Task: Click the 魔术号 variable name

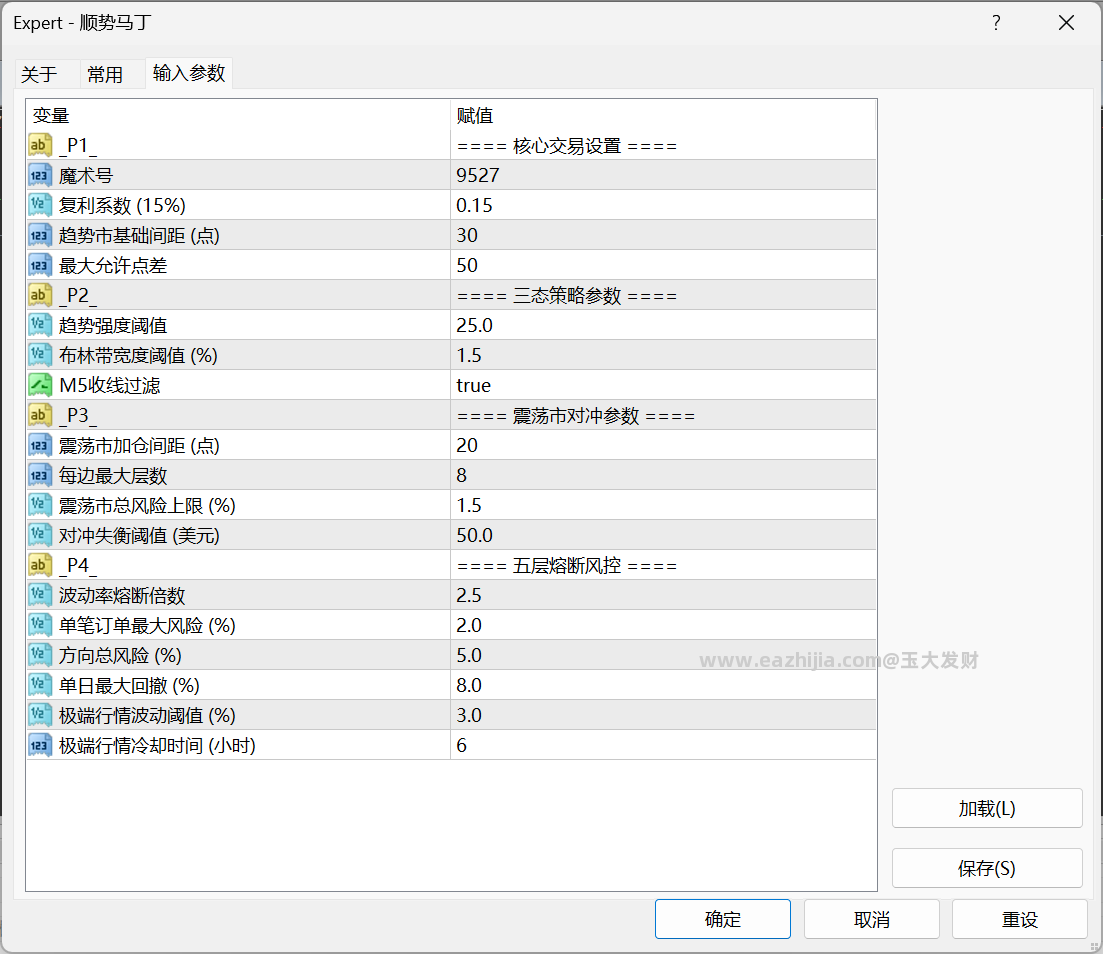Action: tap(86, 175)
